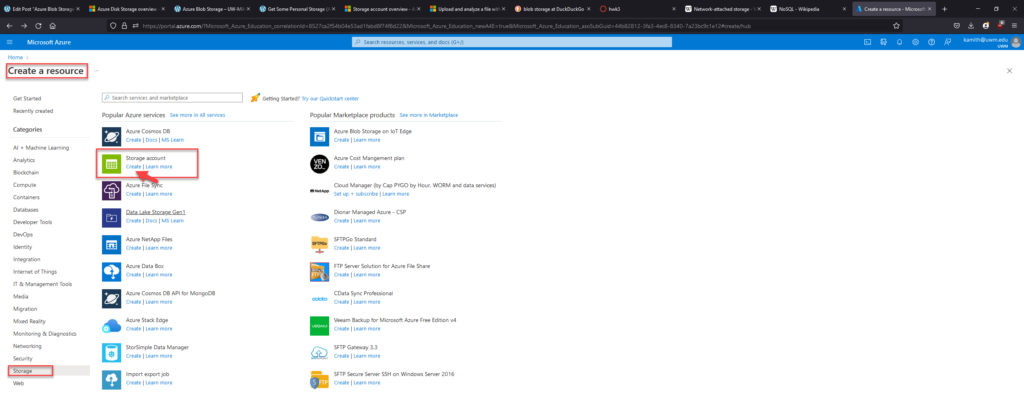Viewport: 1024px width, 420px height.
Task: Click the Azure Blob Storage on IoT Edge icon
Action: coord(319,137)
